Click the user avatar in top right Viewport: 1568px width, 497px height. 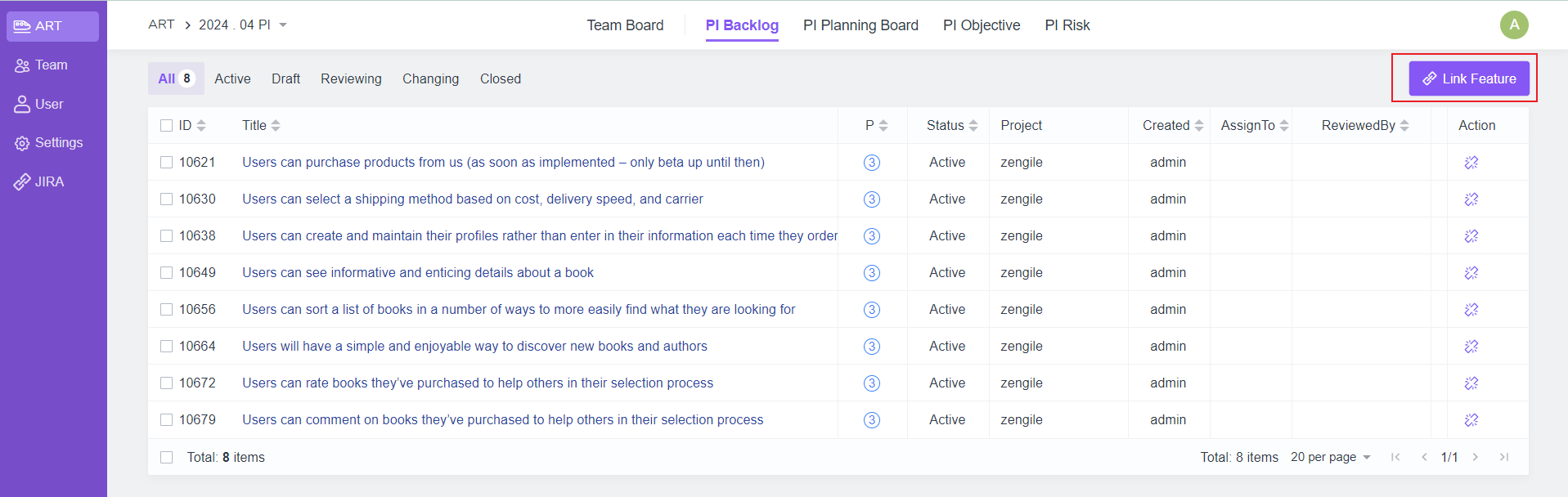coord(1513,25)
